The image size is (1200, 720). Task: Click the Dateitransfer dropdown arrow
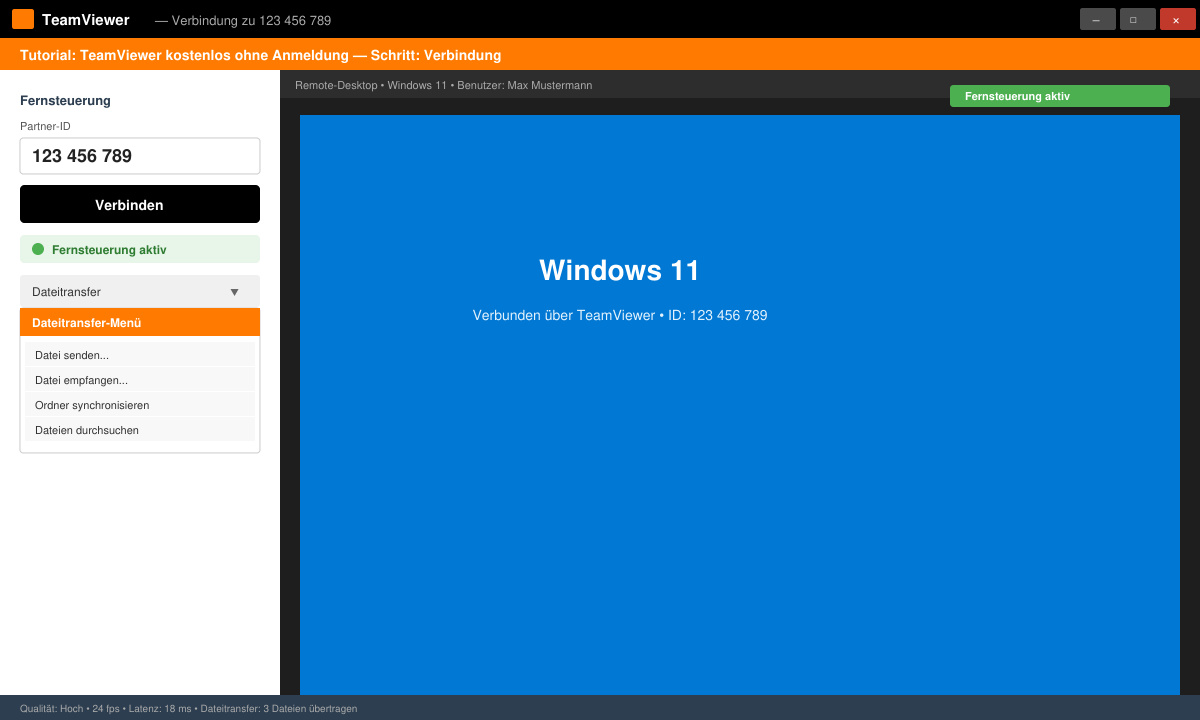point(235,292)
